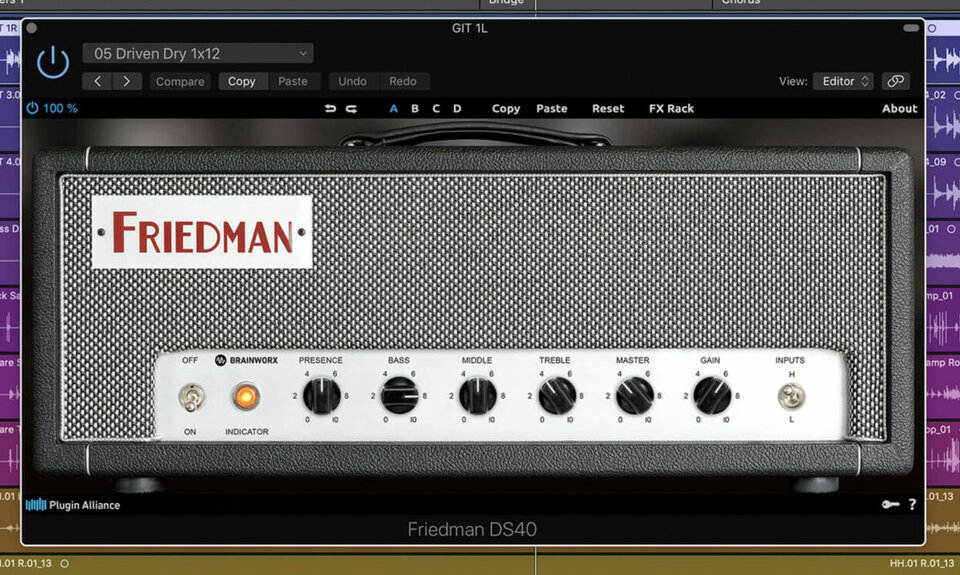Select settings slot B
The width and height of the screenshot is (960, 575).
415,109
